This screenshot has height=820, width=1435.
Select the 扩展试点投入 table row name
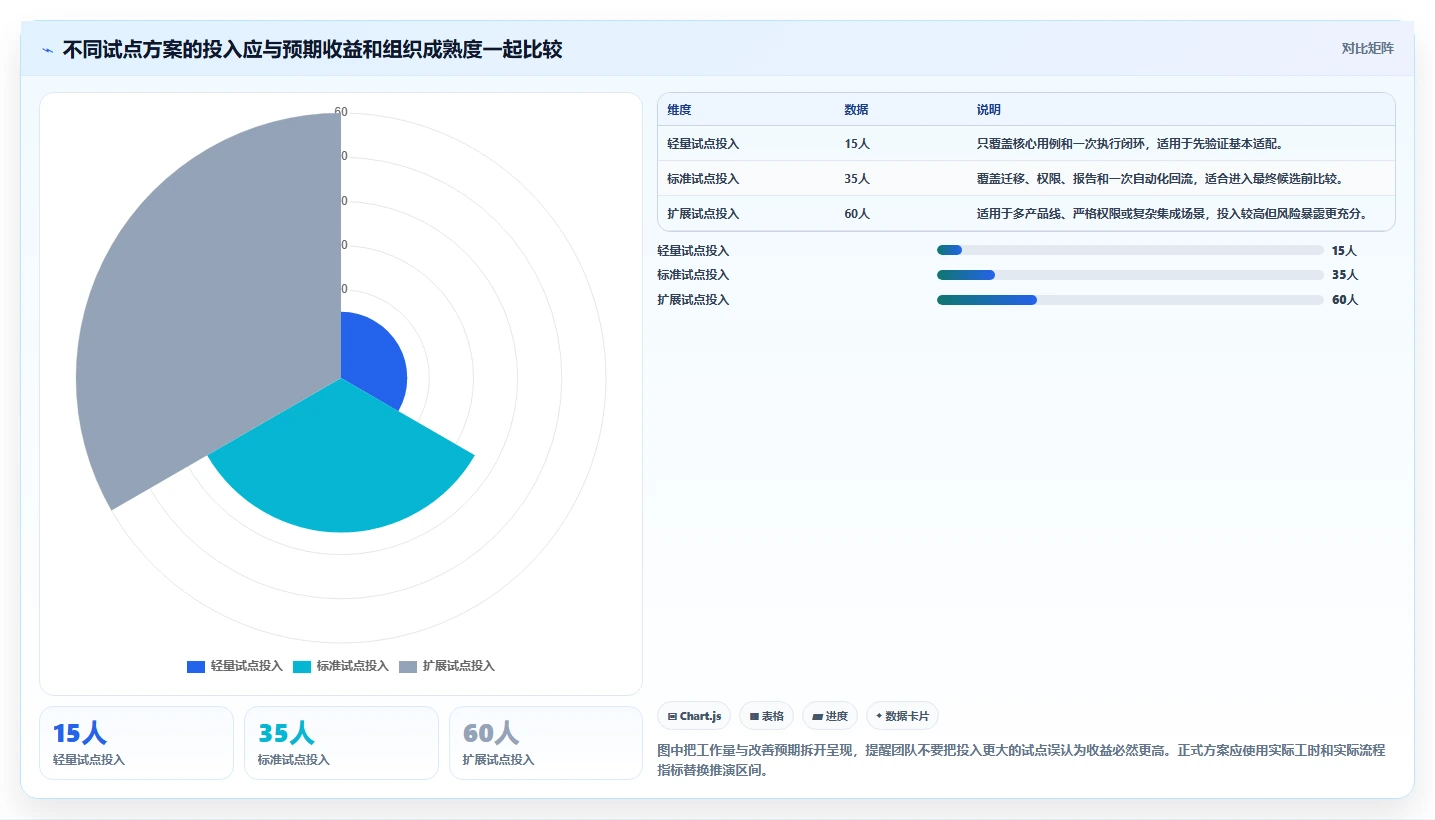(x=703, y=214)
